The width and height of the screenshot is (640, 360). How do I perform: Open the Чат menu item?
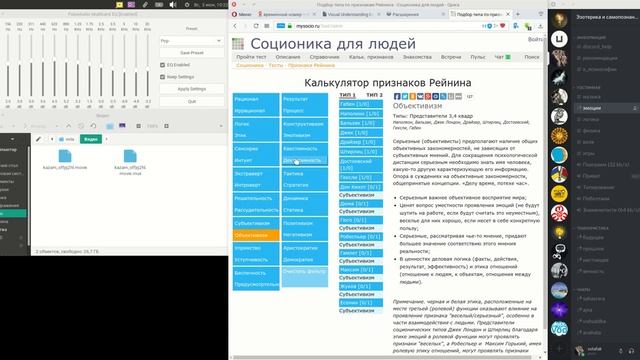coord(502,57)
